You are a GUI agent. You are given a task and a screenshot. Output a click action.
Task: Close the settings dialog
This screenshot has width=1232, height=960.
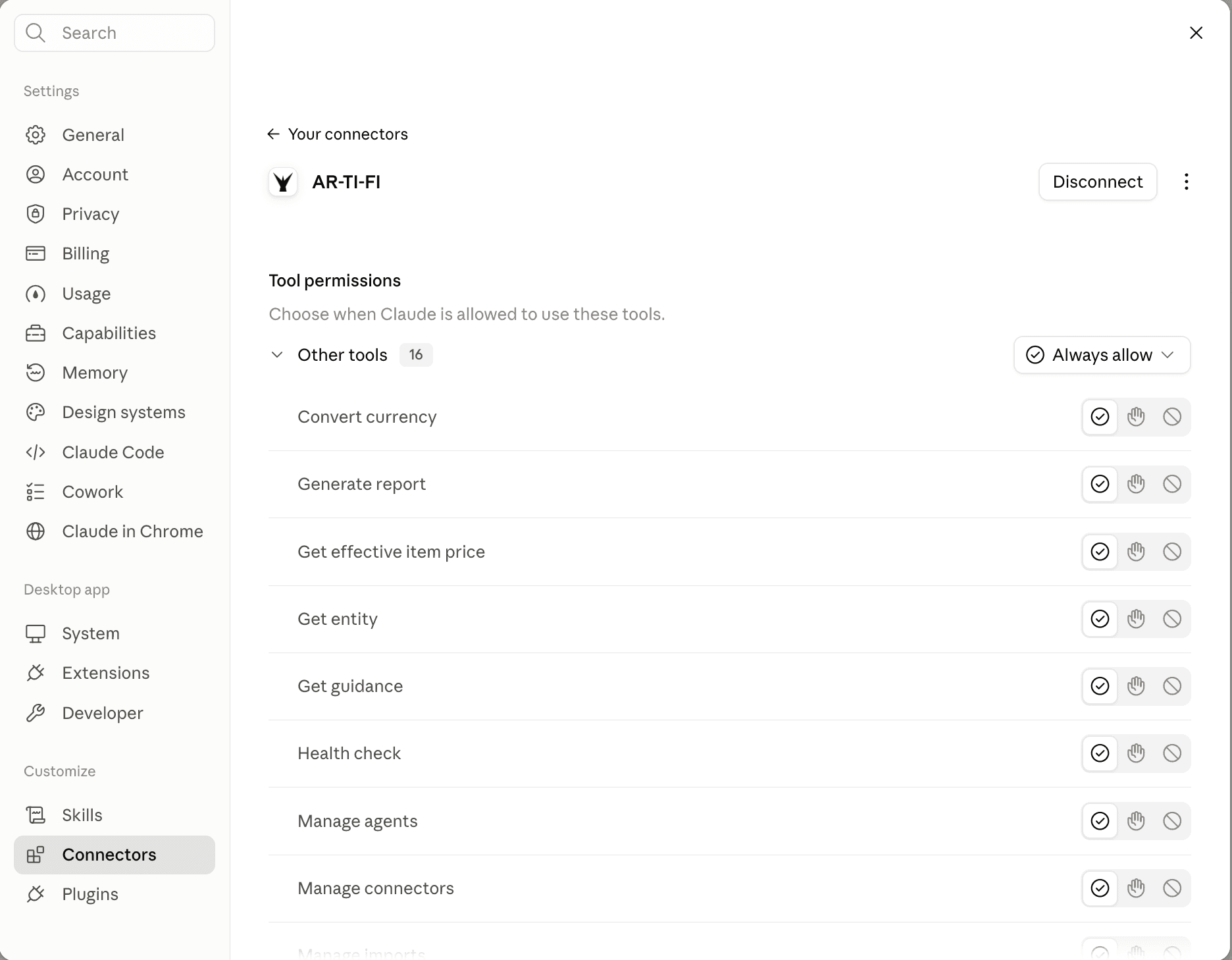coord(1196,33)
